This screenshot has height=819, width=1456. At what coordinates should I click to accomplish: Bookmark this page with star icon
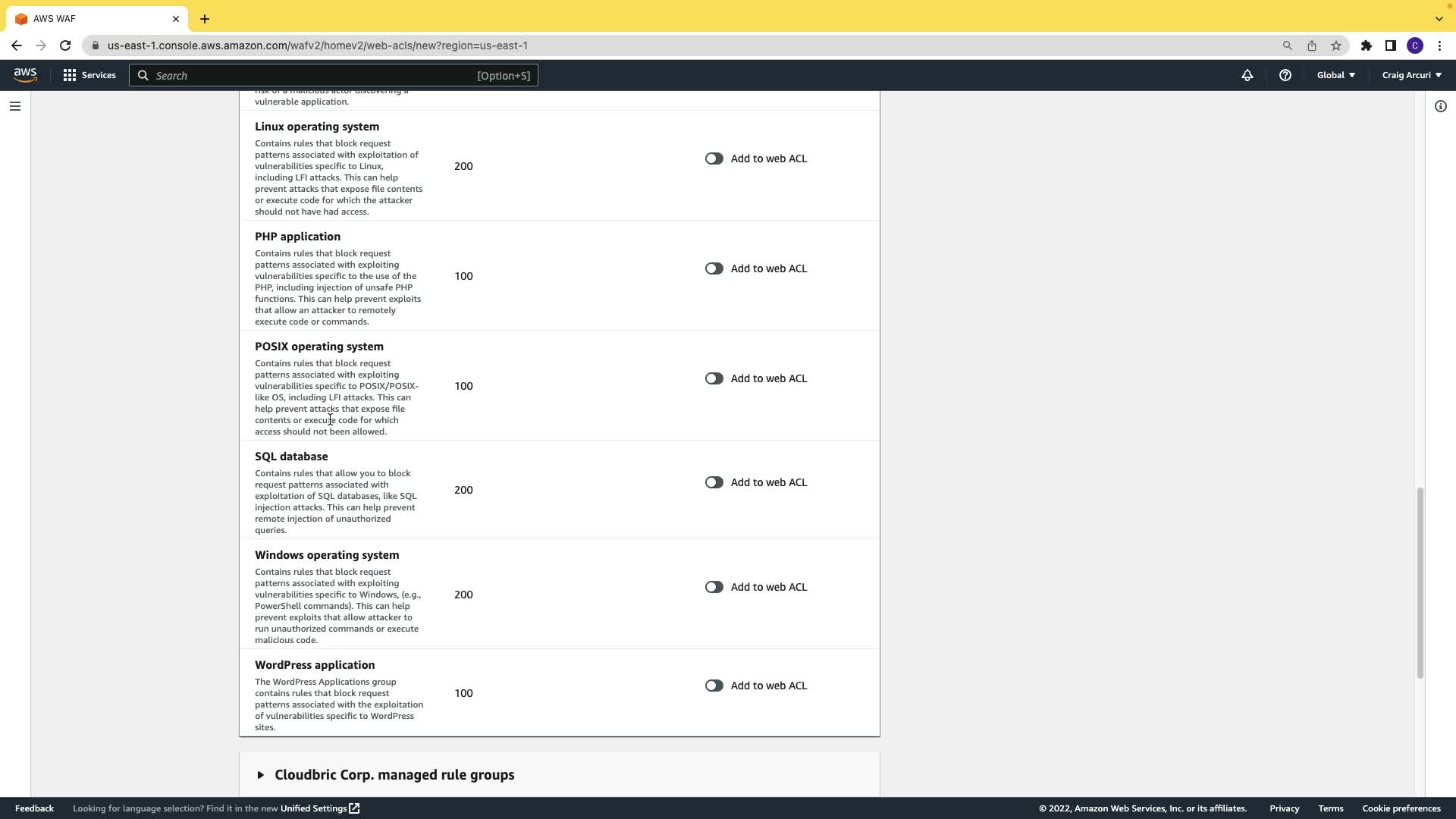click(x=1335, y=45)
